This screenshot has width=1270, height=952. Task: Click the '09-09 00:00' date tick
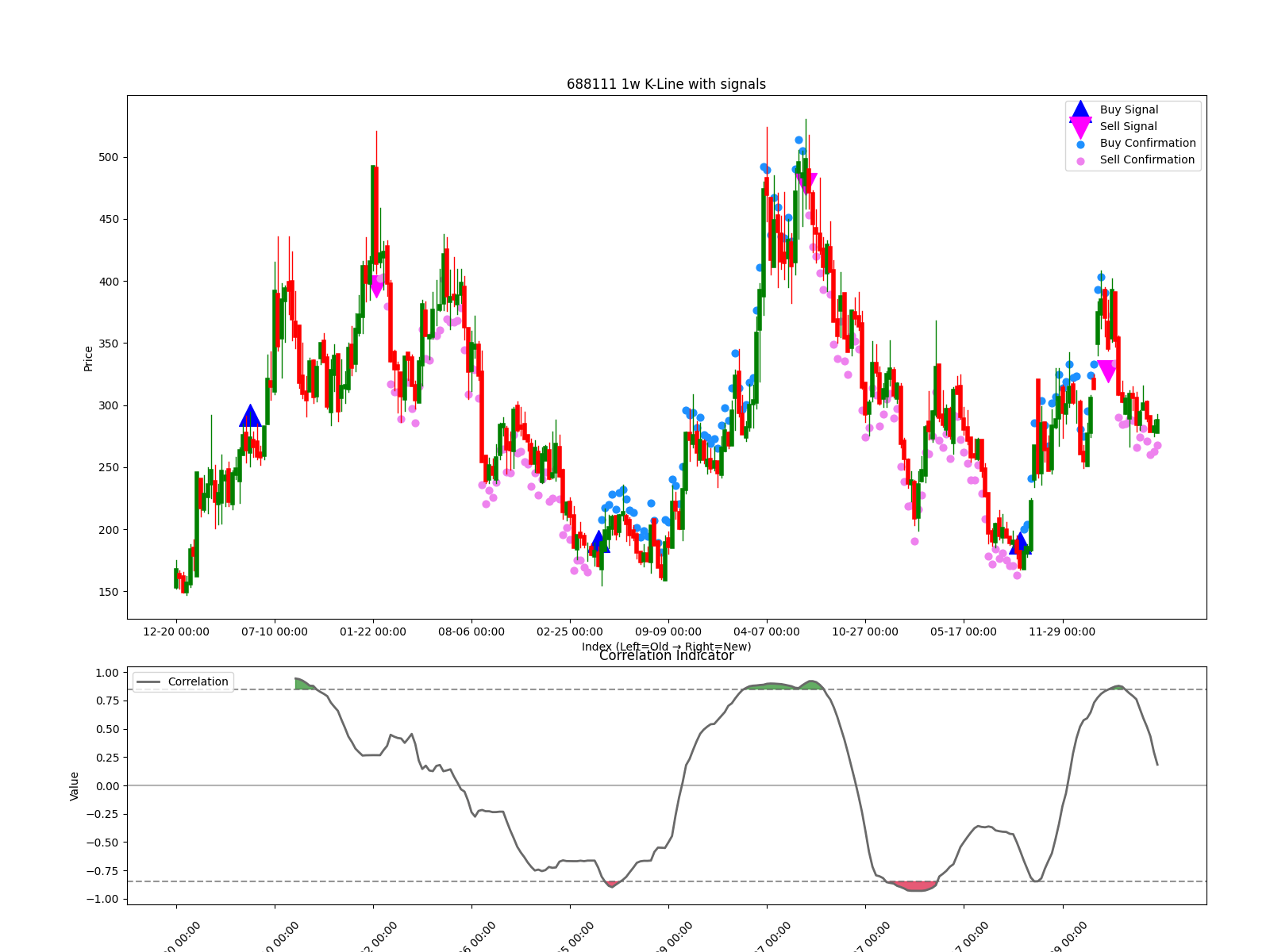(668, 632)
